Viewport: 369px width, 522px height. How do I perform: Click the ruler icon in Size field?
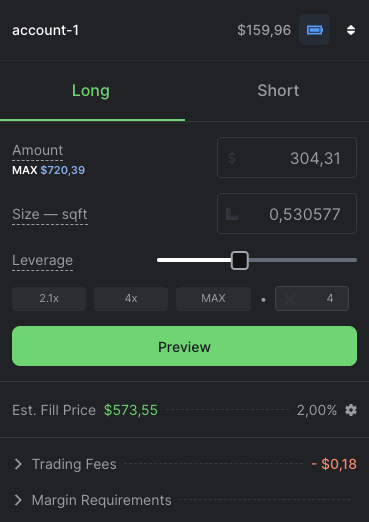[232, 214]
